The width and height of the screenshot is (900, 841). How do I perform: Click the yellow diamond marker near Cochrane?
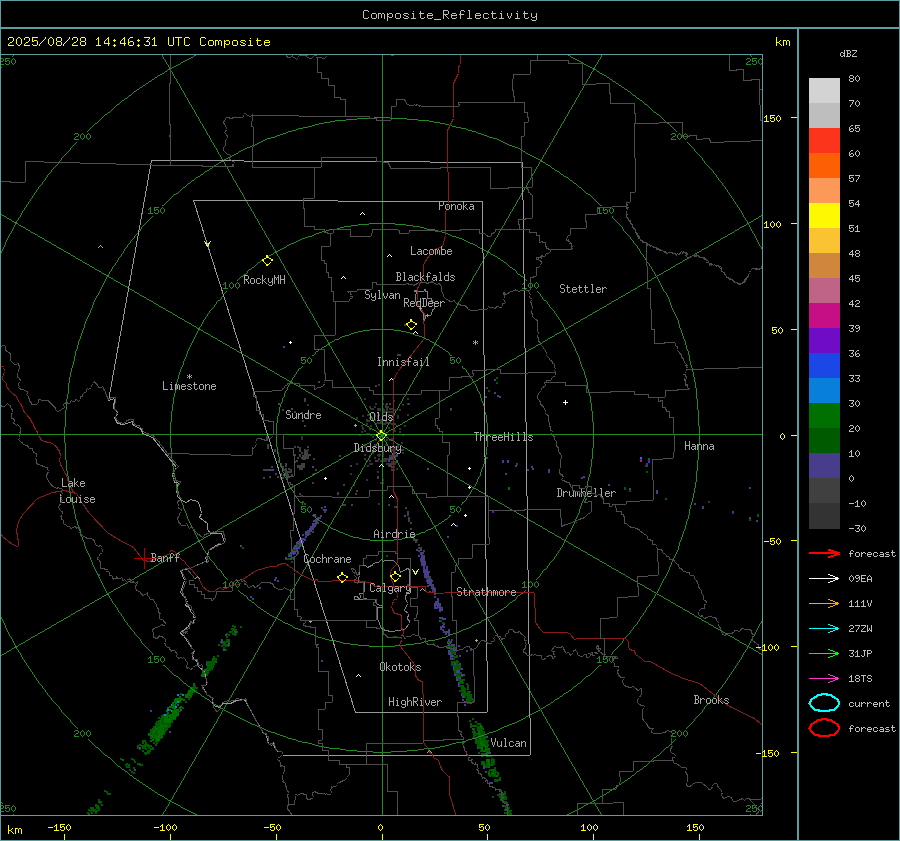coord(342,577)
